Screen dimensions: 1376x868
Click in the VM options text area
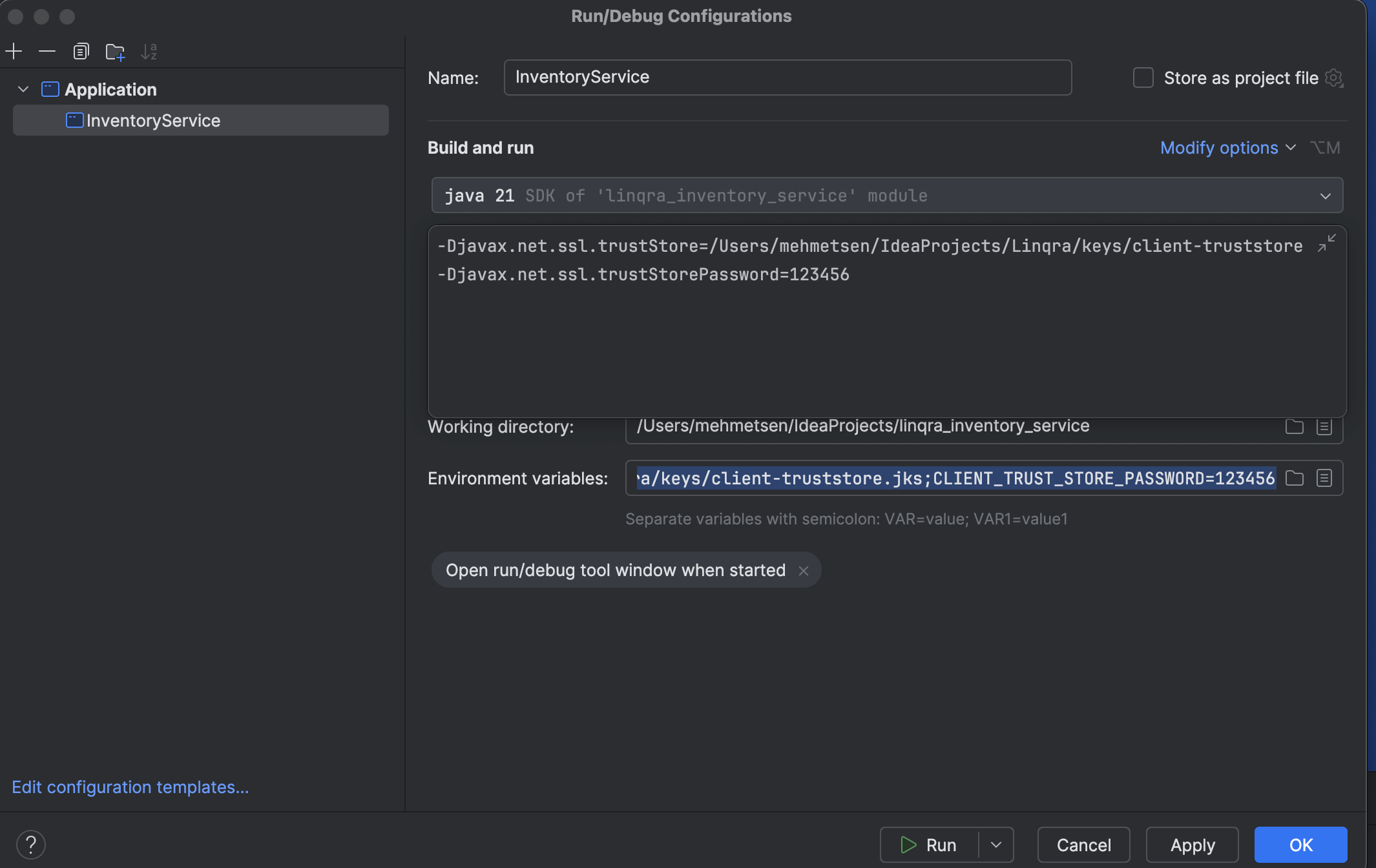pos(887,322)
